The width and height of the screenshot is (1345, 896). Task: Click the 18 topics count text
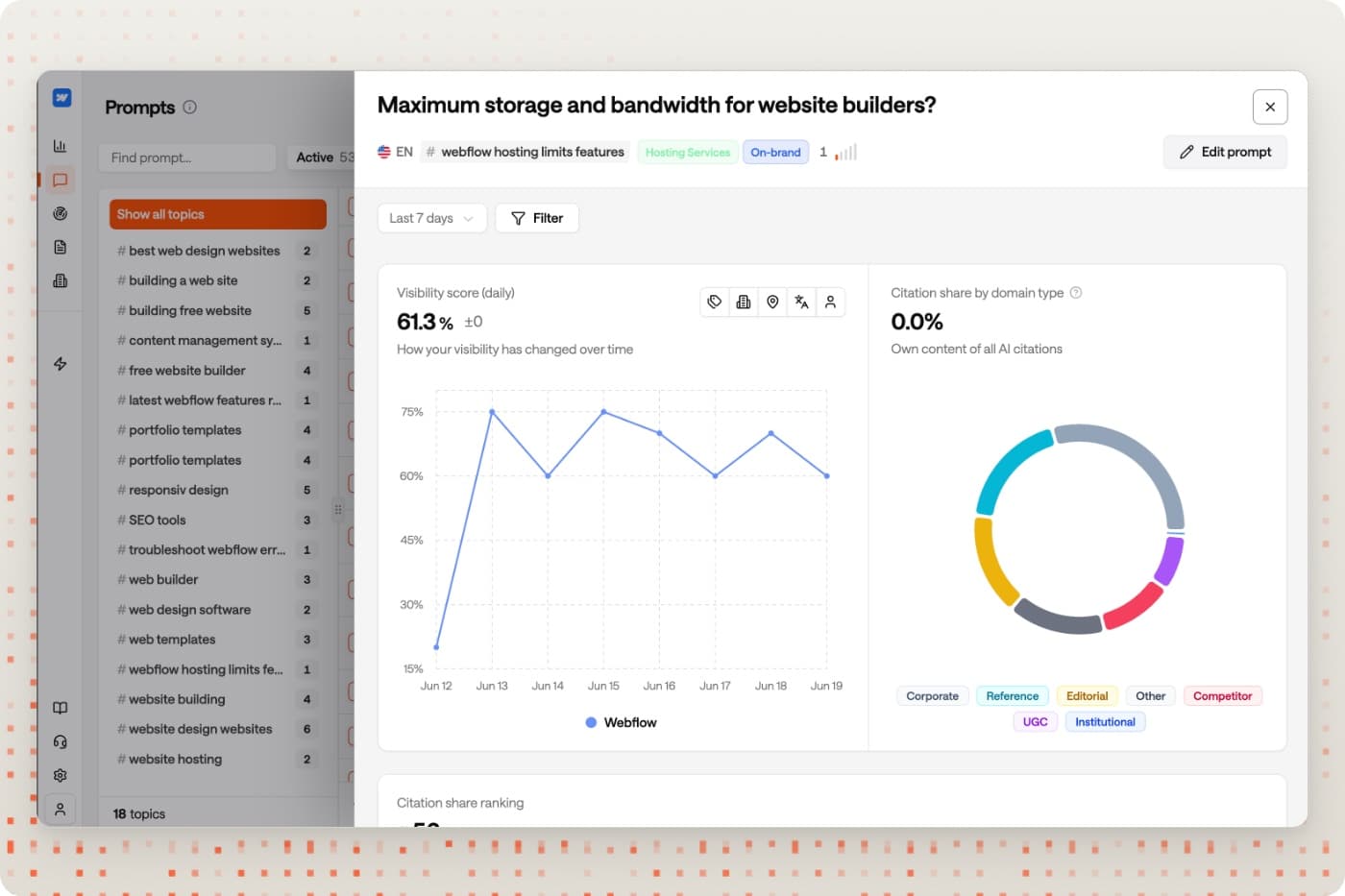[x=139, y=813]
